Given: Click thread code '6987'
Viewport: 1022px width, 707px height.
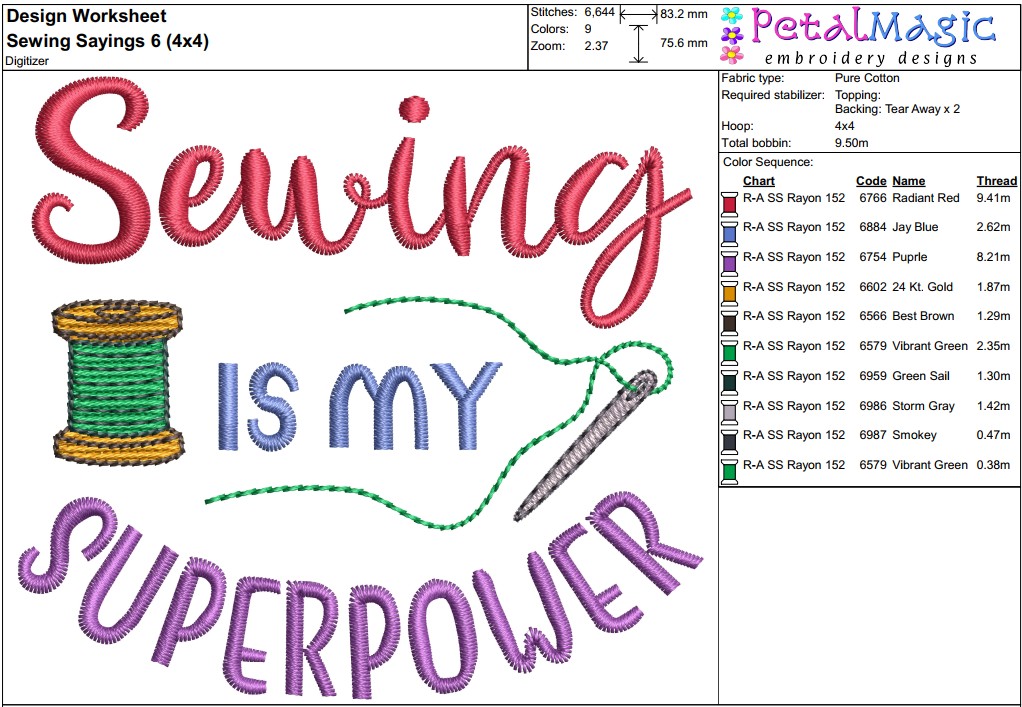Looking at the screenshot, I should [873, 435].
